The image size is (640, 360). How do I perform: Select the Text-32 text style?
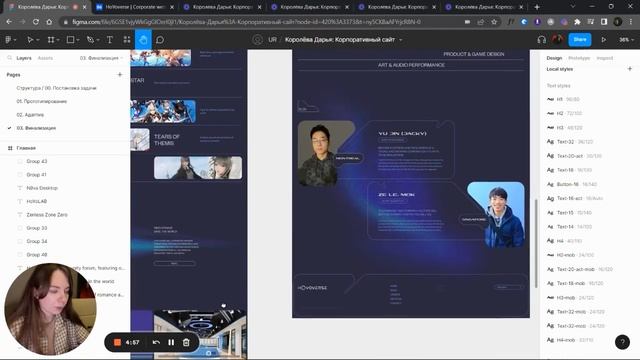570,142
